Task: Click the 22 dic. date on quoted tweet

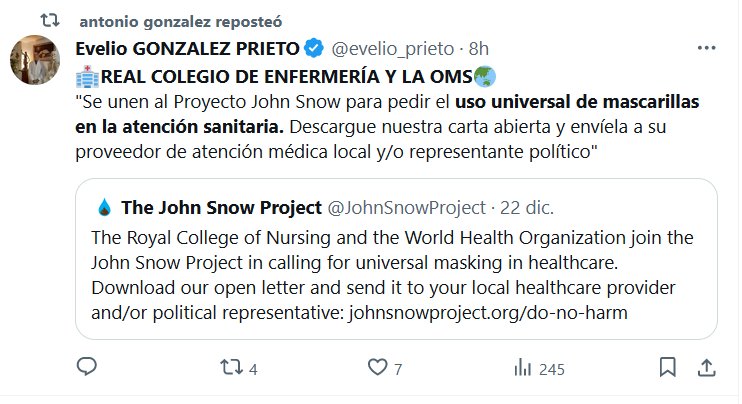Action: pos(527,208)
